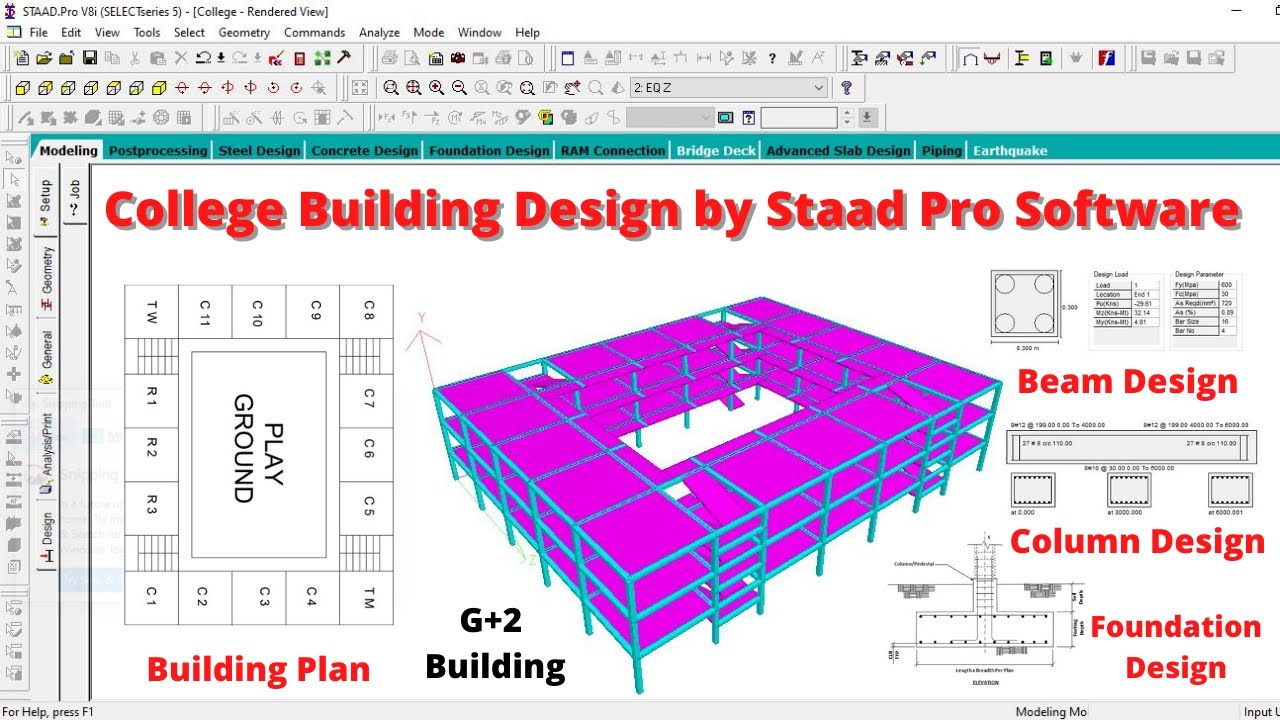Screen dimensions: 1280x720
Task: Switch to the Concrete Design tab
Action: (365, 151)
